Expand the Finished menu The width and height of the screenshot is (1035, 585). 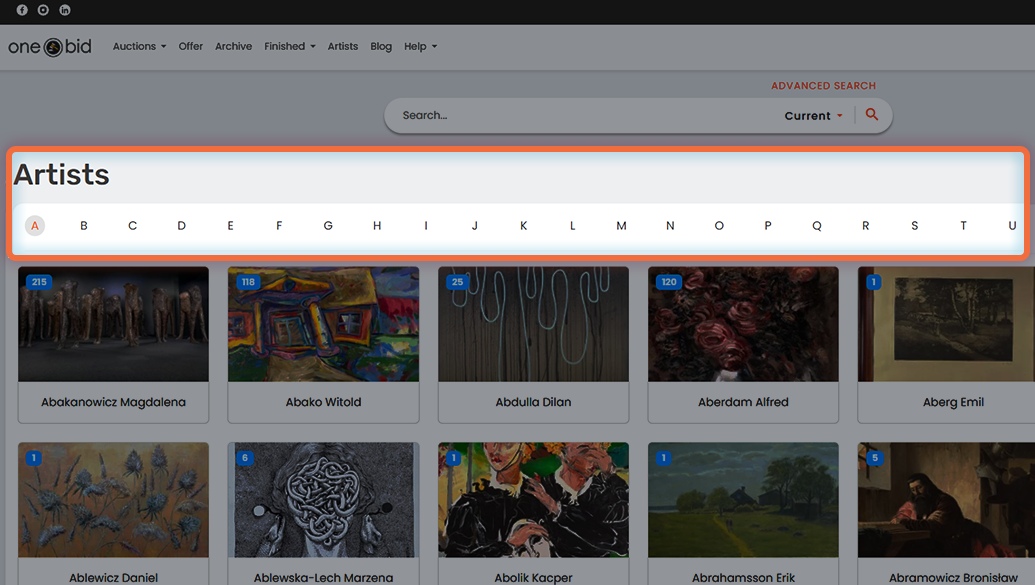290,46
